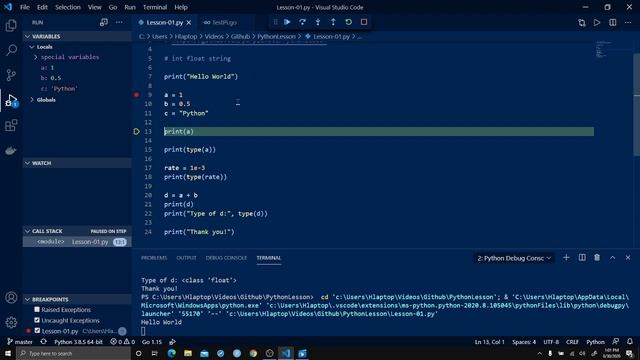Switch to the second editor tab
The width and height of the screenshot is (640, 360).
pyautogui.click(x=222, y=22)
